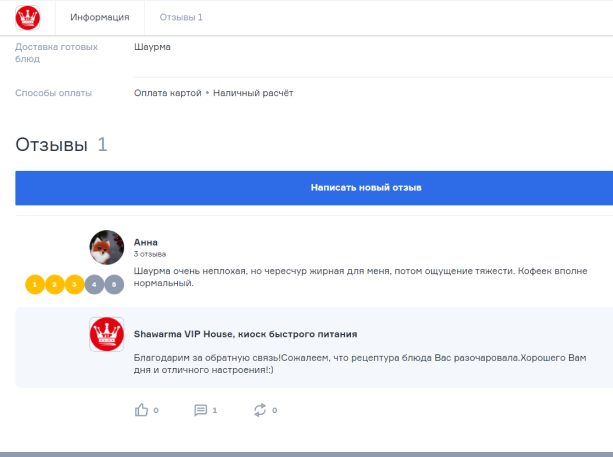The image size is (613, 457).
Task: Click the Способы оплаты label
Action: [x=54, y=93]
